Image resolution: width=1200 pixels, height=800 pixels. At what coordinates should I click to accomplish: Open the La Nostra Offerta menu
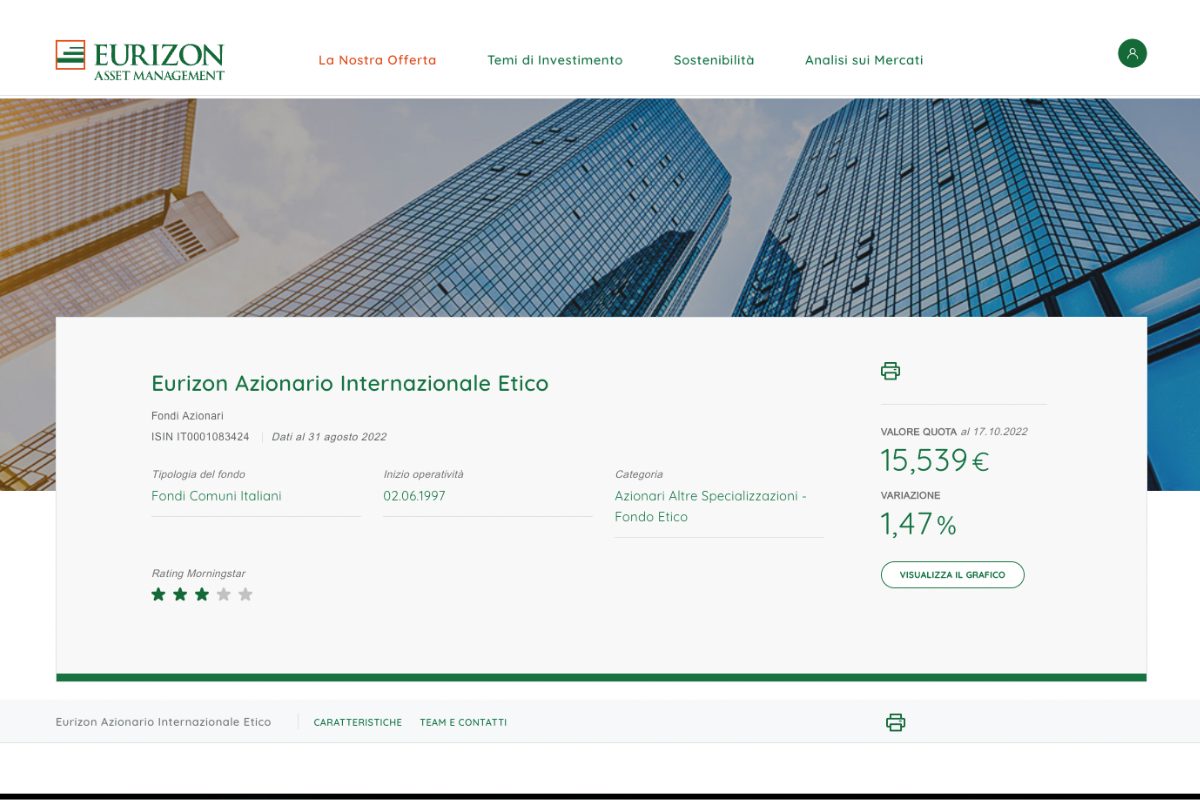pos(377,60)
